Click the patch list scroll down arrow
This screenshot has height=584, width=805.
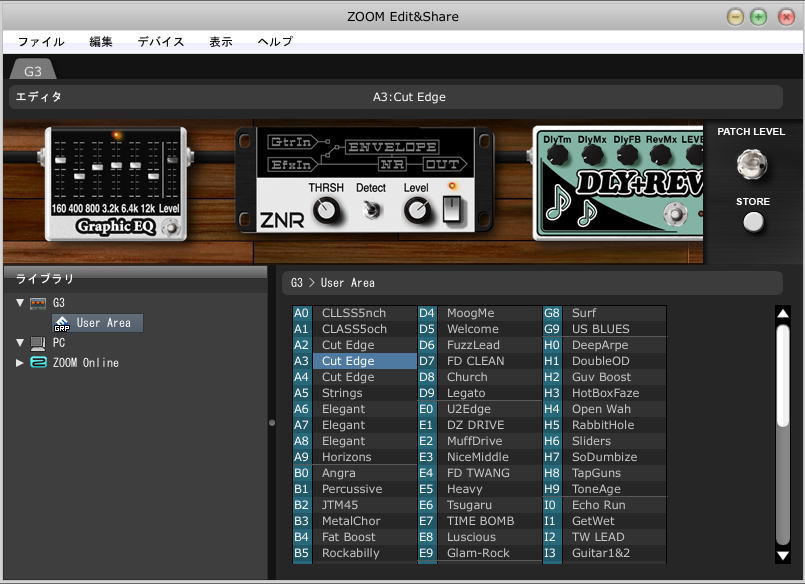783,555
